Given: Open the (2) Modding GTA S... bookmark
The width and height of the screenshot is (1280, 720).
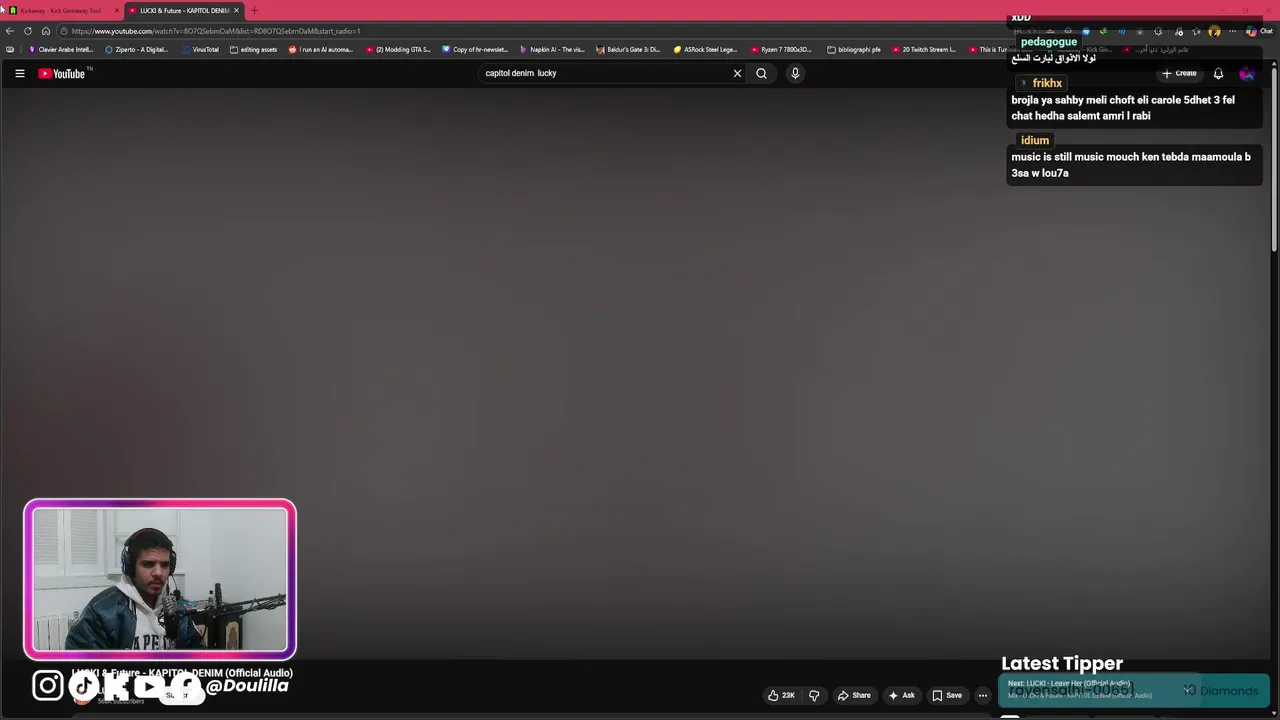Looking at the screenshot, I should [x=398, y=49].
